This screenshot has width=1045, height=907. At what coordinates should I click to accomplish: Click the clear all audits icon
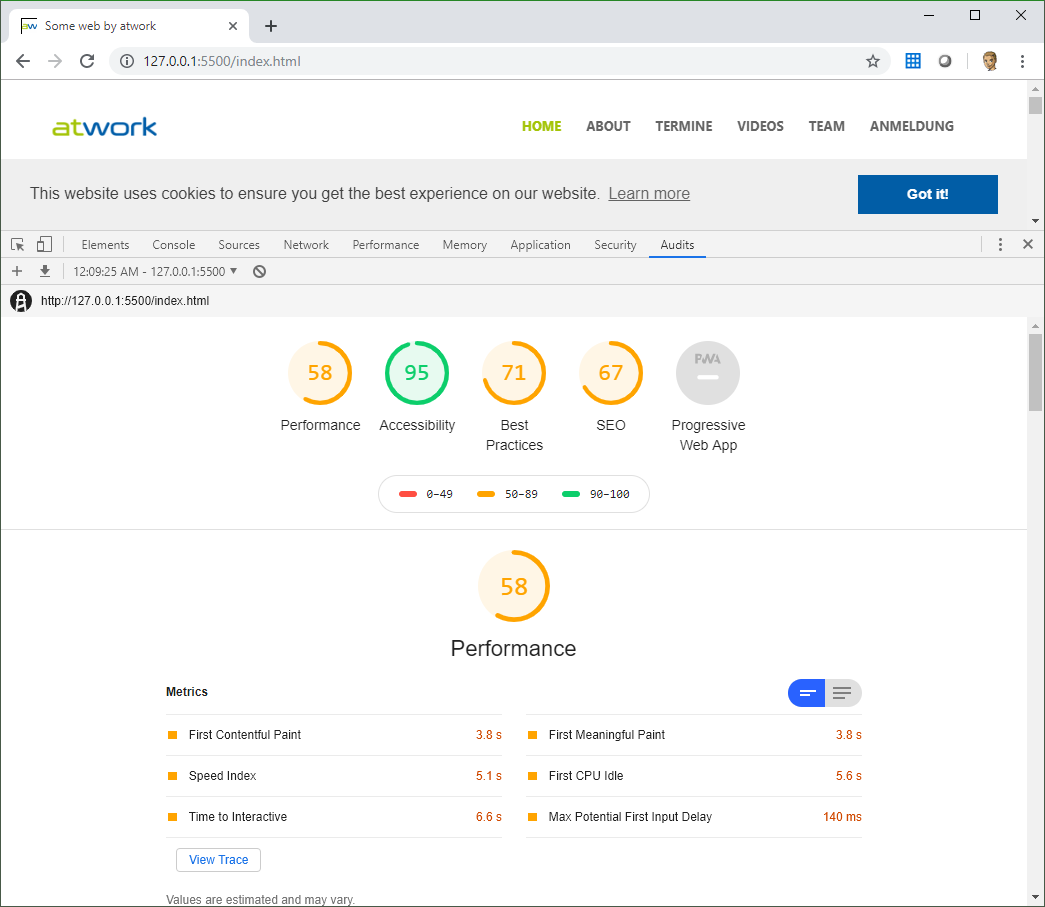[x=259, y=271]
